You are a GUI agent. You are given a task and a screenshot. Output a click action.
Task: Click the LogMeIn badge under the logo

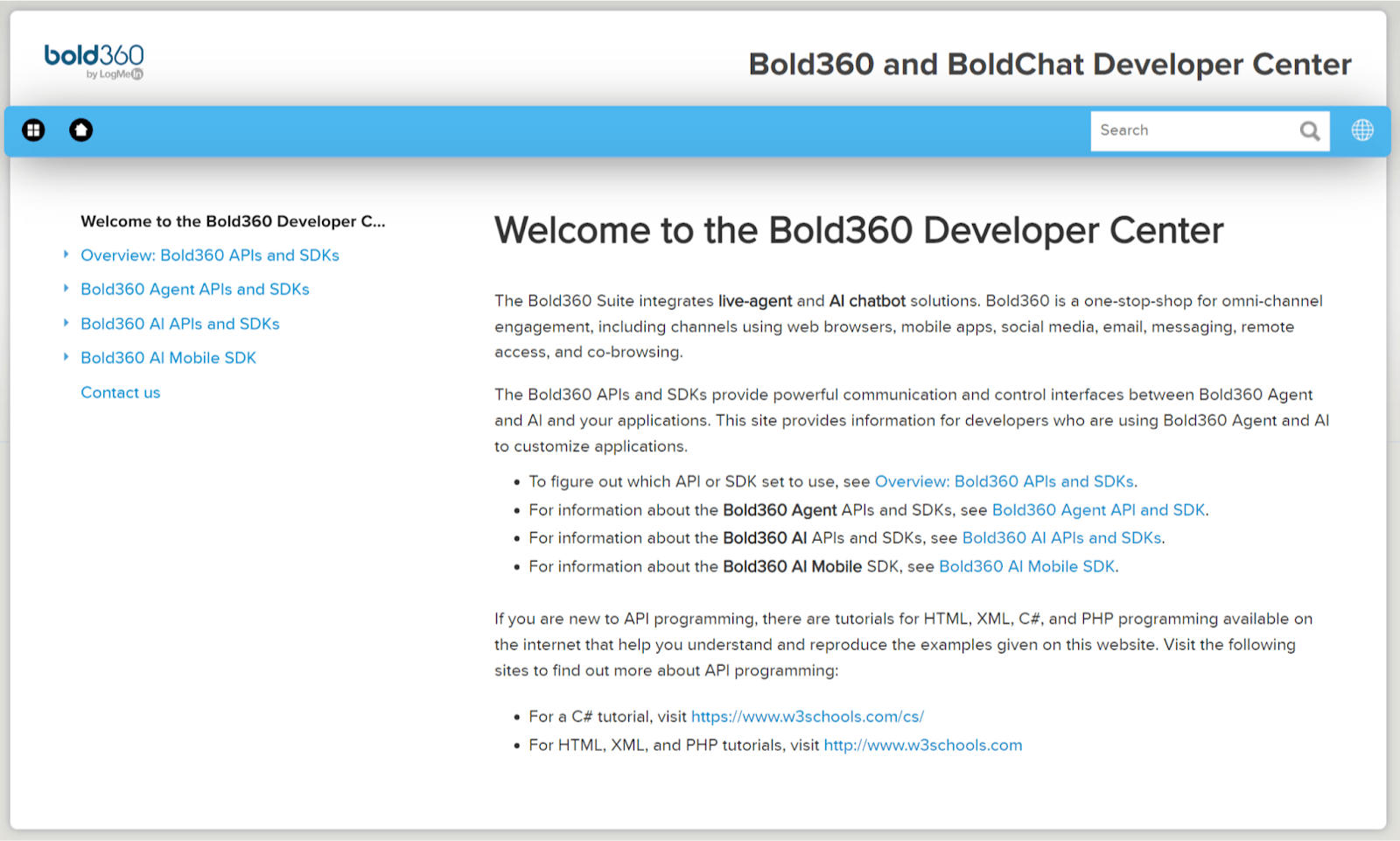(x=115, y=74)
